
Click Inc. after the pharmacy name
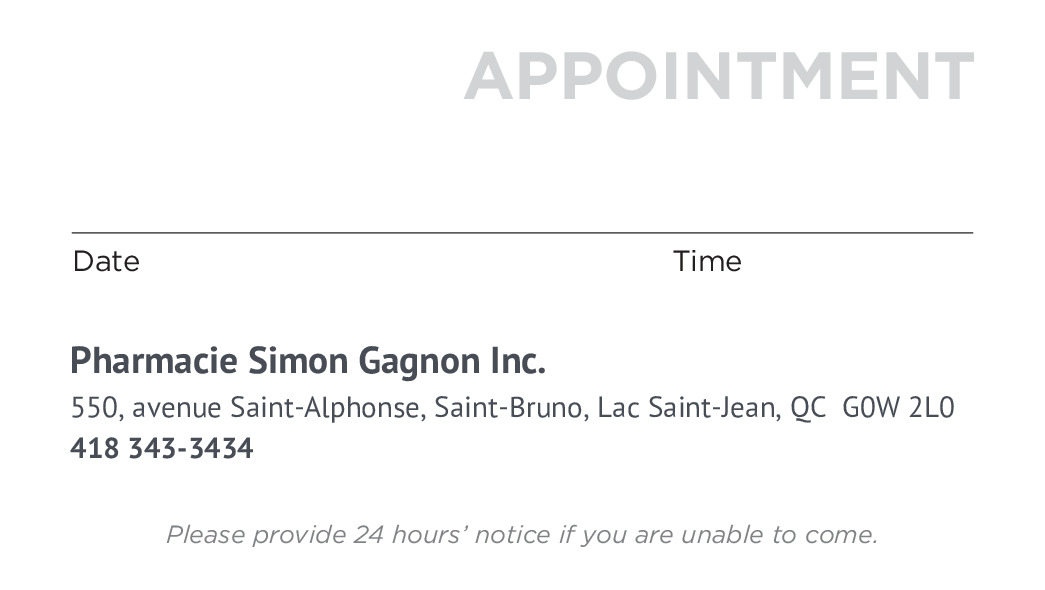[x=517, y=361]
